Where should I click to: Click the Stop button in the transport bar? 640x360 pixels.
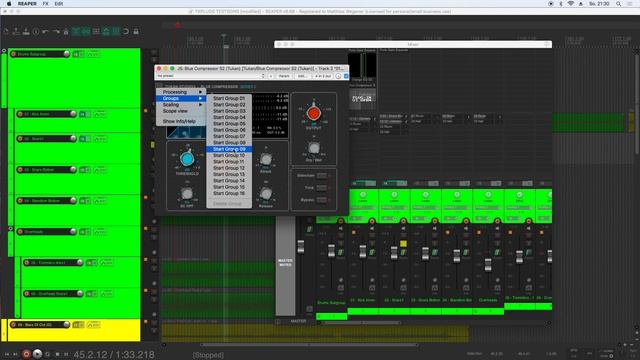pyautogui.click(x=57, y=354)
